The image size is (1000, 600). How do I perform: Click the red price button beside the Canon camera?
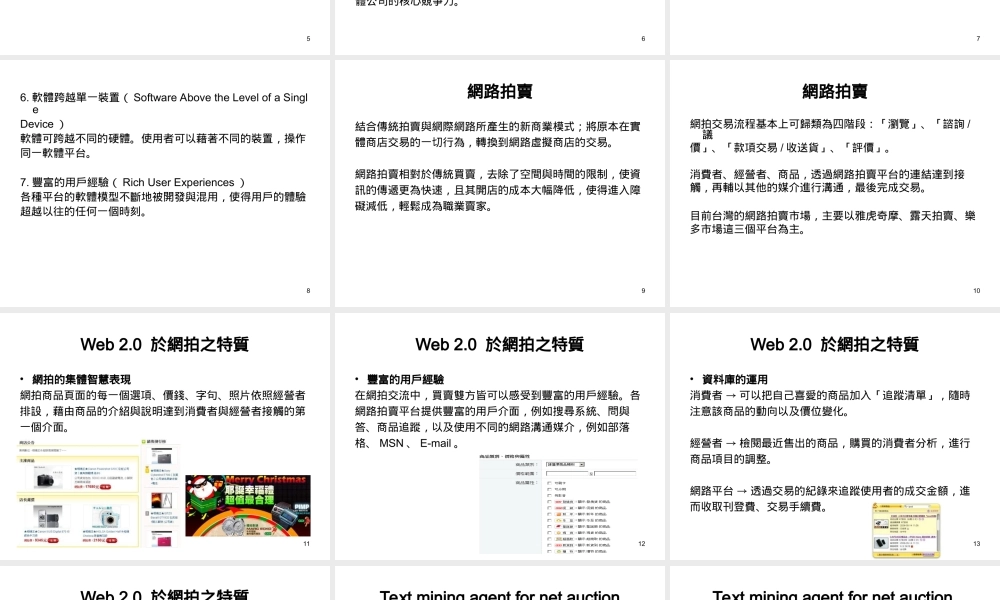(106, 488)
